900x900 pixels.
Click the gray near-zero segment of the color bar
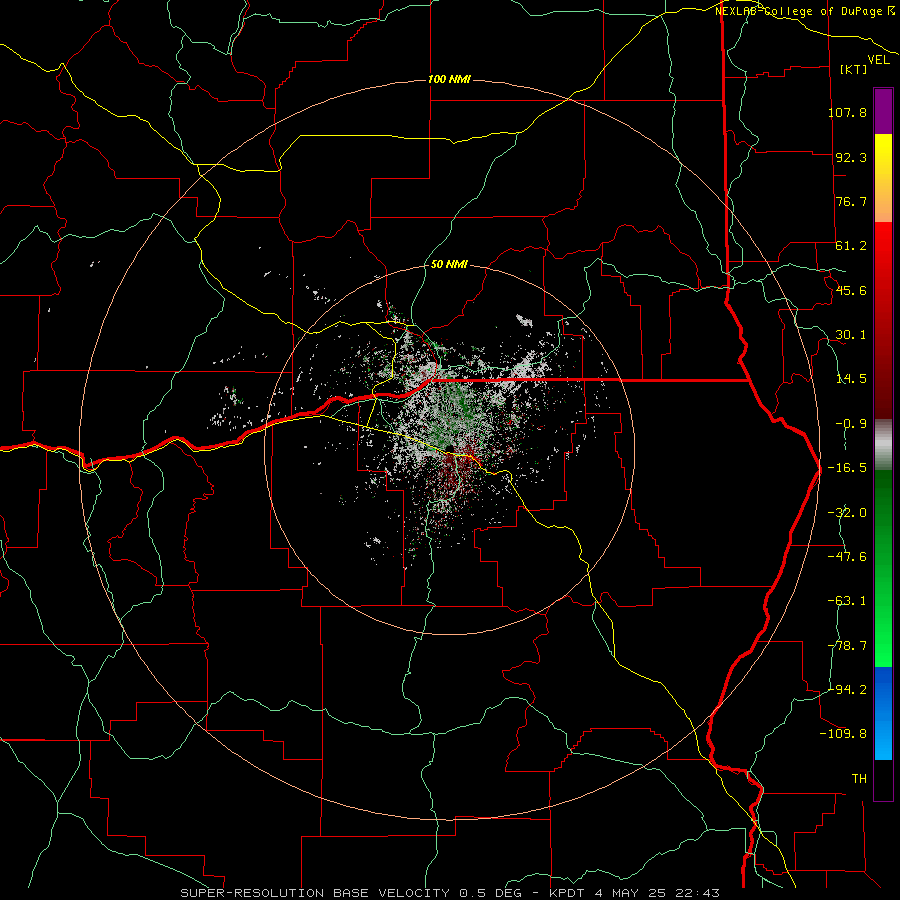883,445
